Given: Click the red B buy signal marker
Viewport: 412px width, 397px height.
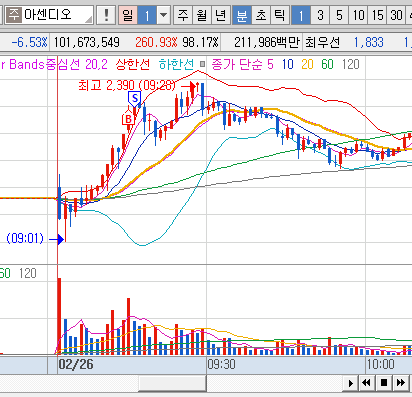Looking at the screenshot, I should tap(128, 119).
